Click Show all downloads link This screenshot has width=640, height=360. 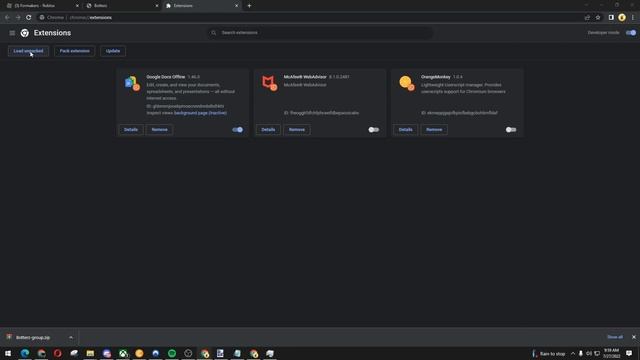pos(615,337)
